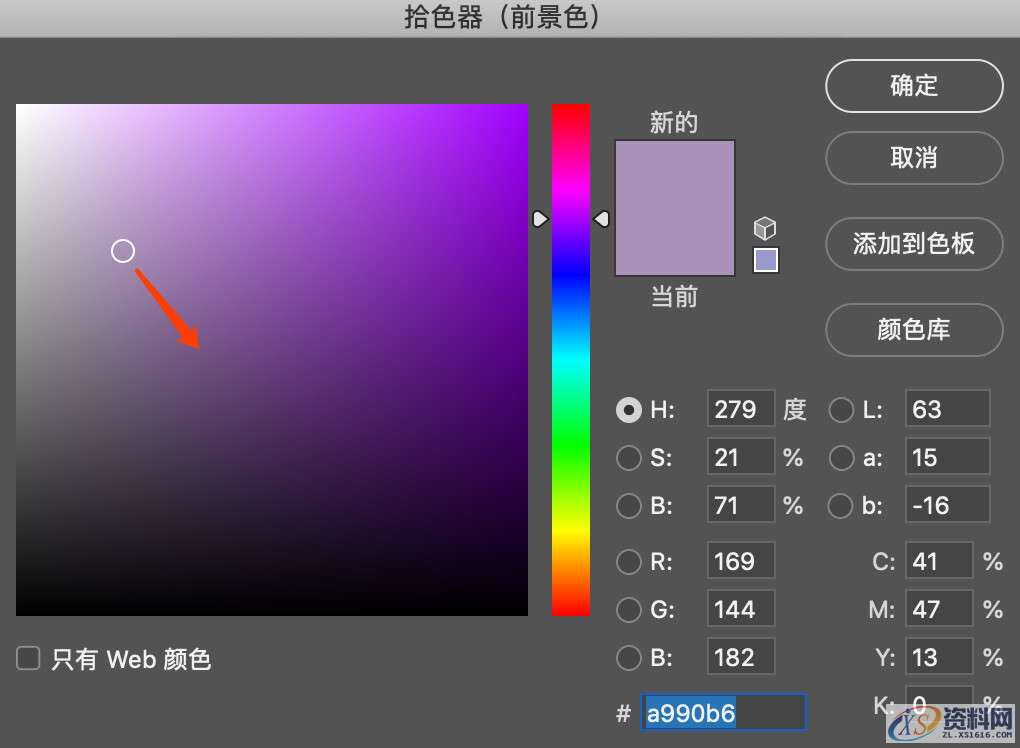Viewport: 1020px width, 748px height.
Task: Select the H hue radio button
Action: pos(629,410)
